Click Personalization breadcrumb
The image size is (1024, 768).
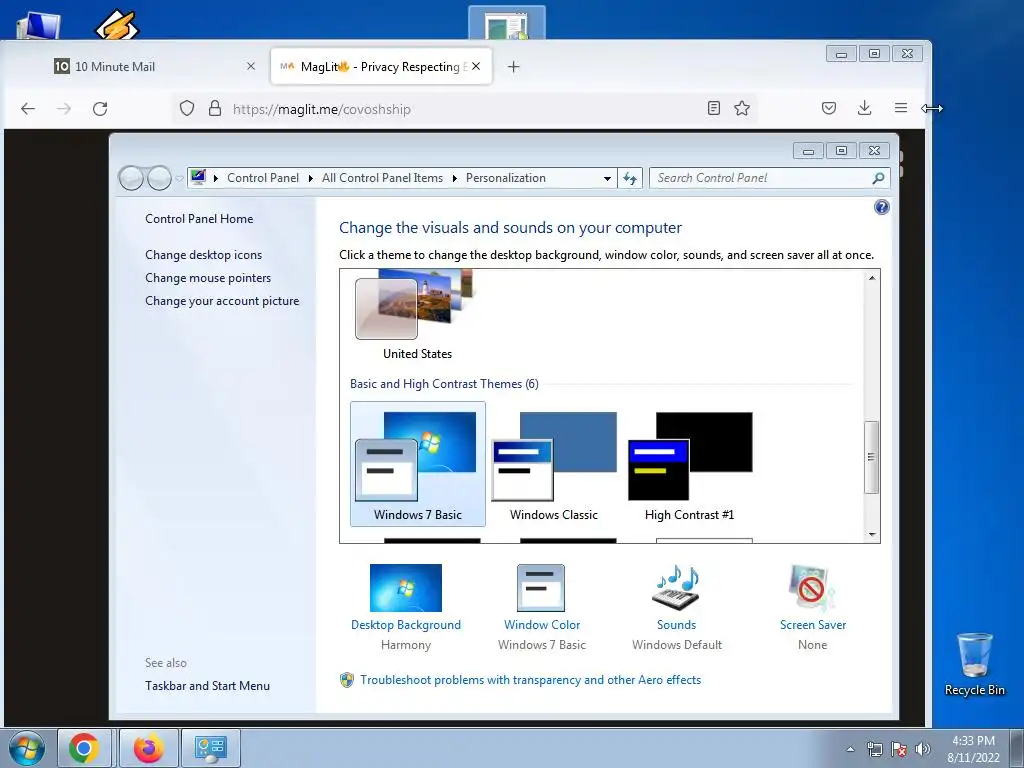click(x=505, y=178)
